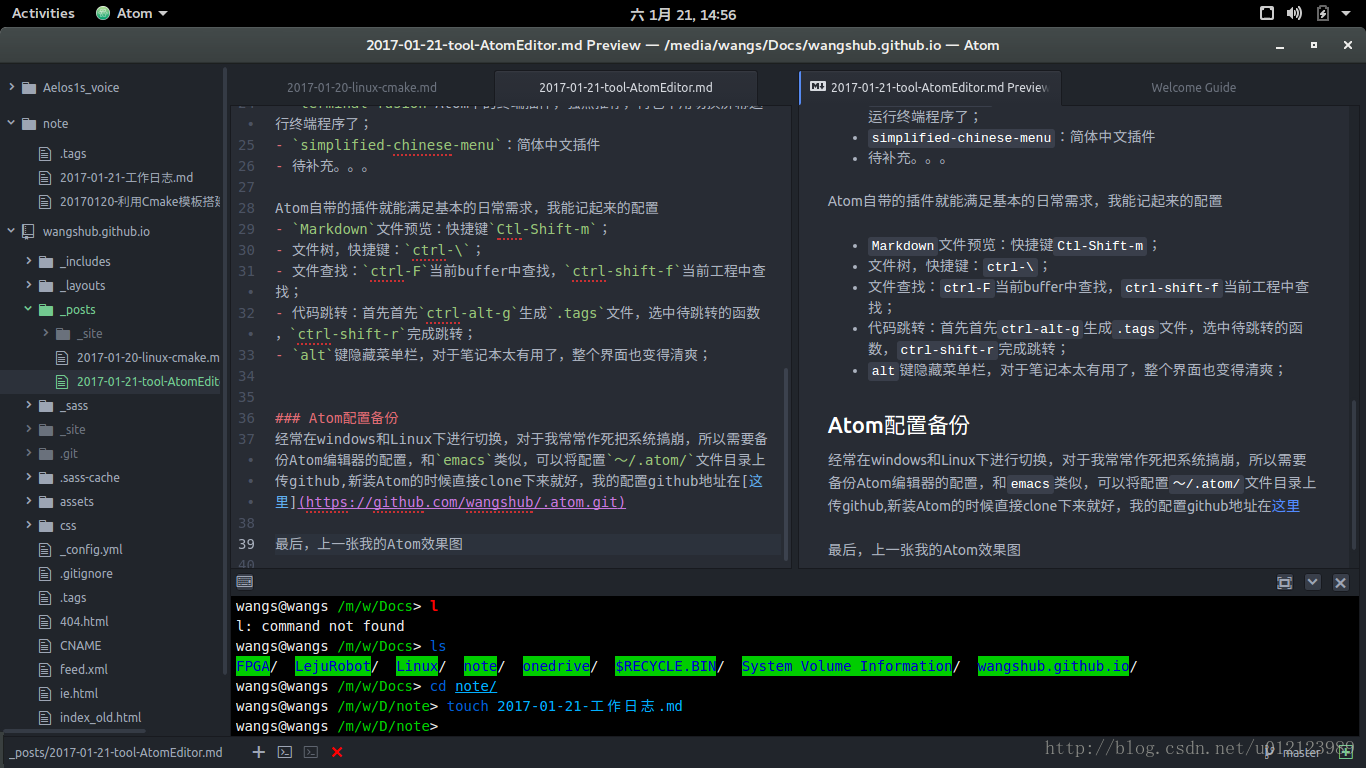
Task: Close the terminal panel with its X icon
Action: (x=1341, y=582)
